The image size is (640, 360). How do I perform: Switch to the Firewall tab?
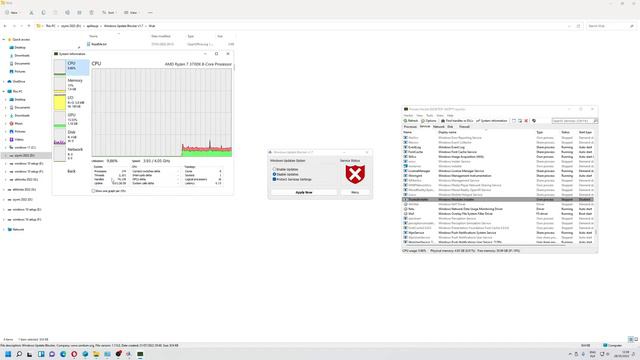pyautogui.click(x=464, y=127)
